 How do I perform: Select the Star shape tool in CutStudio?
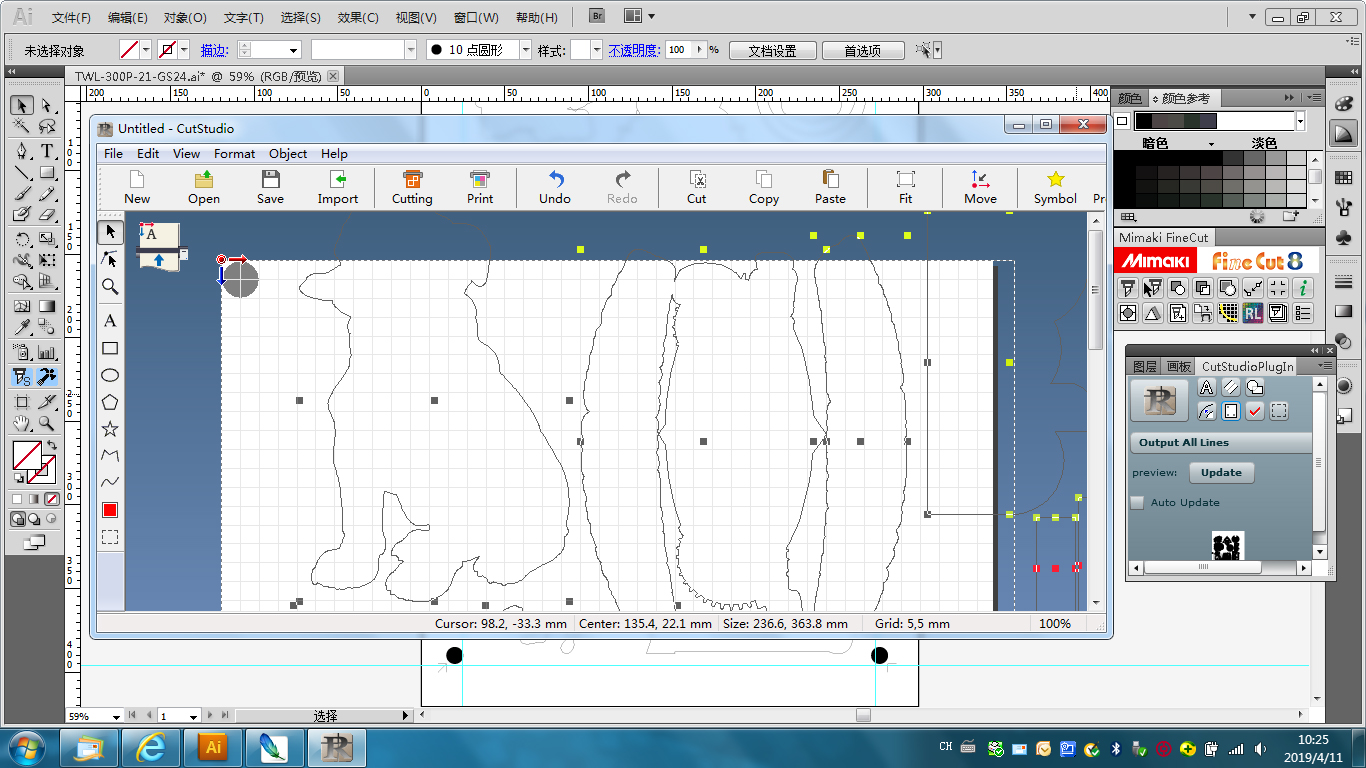pyautogui.click(x=110, y=429)
